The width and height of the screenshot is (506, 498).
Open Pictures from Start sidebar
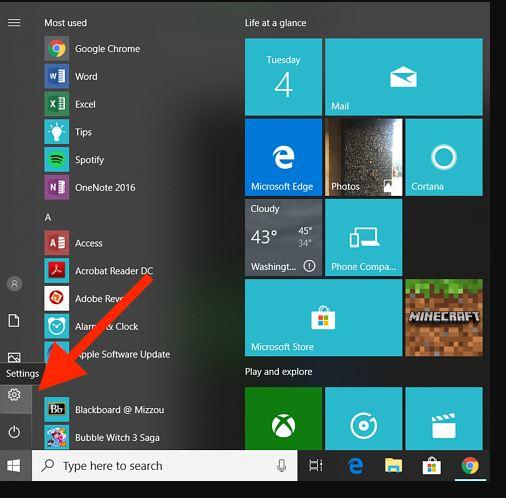tap(14, 357)
